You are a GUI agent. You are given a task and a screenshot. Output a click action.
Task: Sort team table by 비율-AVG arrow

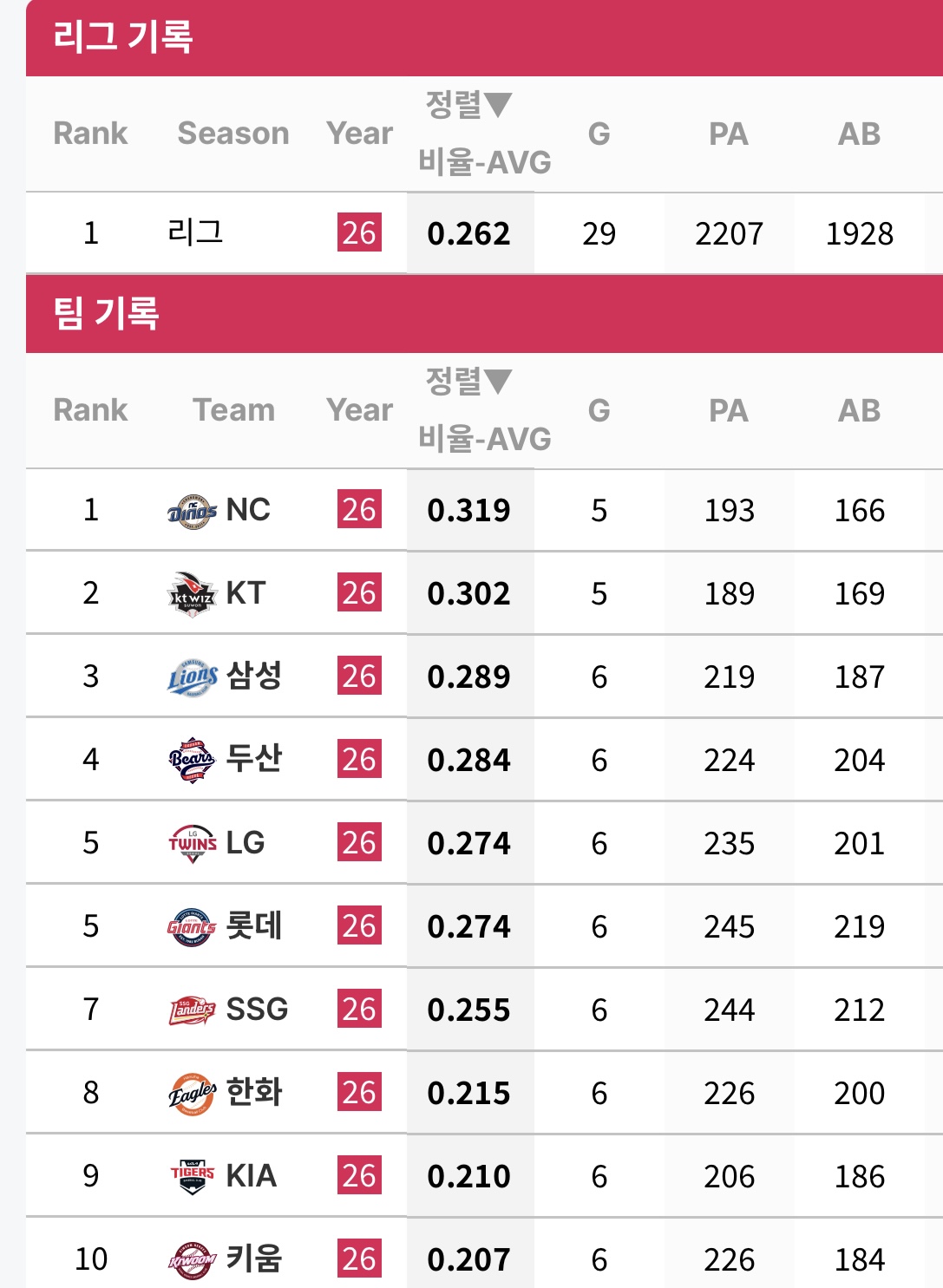click(x=498, y=382)
